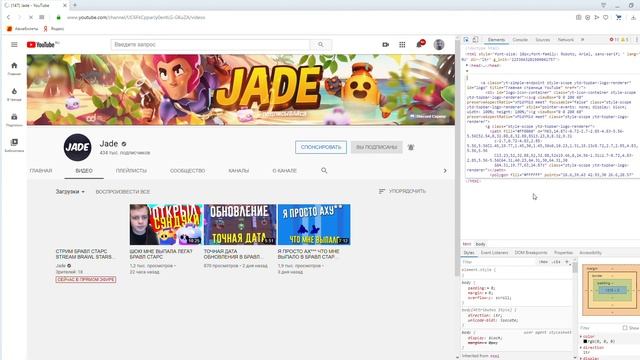Viewport: 640px width, 360px height.
Task: Click the Jade channel round avatar
Action: pos(77,147)
